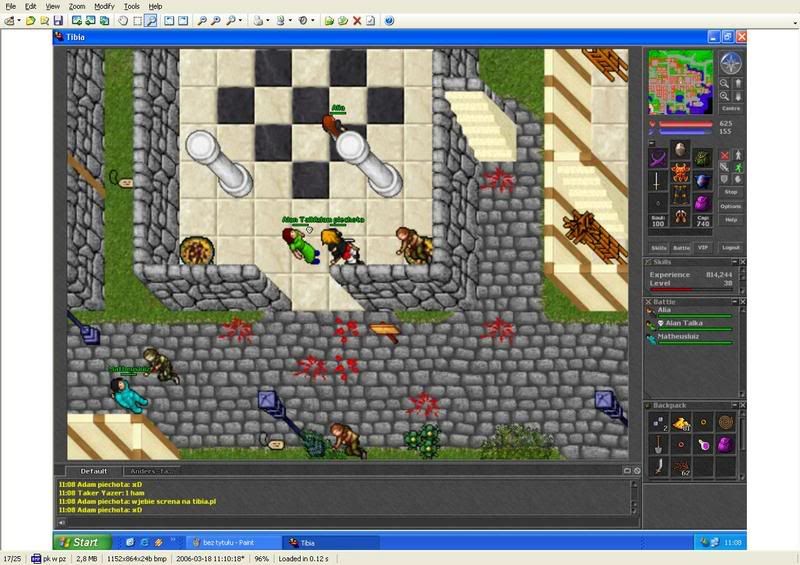Select the dotted rectangle selection tool
Viewport: 800px width, 565px height.
(x=137, y=21)
